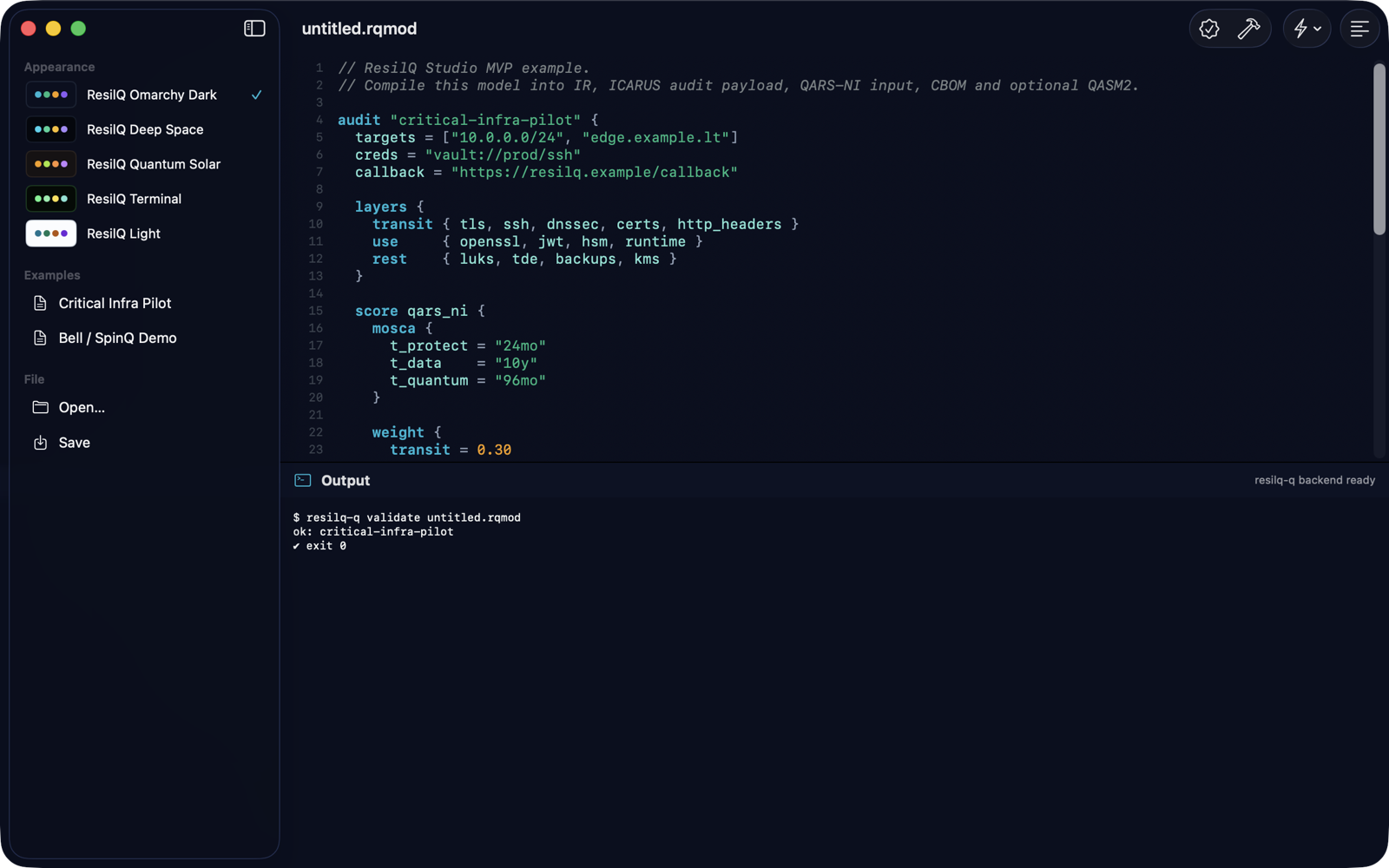Click the t_protect = "24mo" line
The width and height of the screenshot is (1389, 868).
coord(468,345)
